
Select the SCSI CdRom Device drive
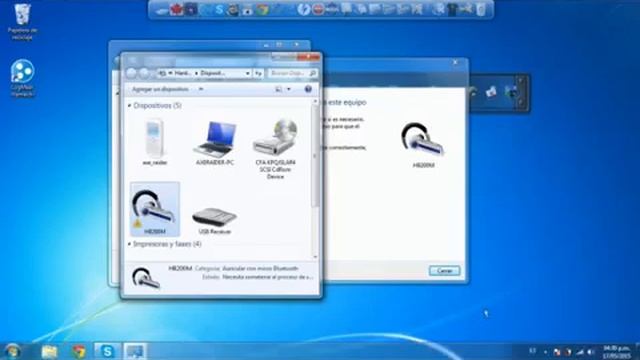275,149
